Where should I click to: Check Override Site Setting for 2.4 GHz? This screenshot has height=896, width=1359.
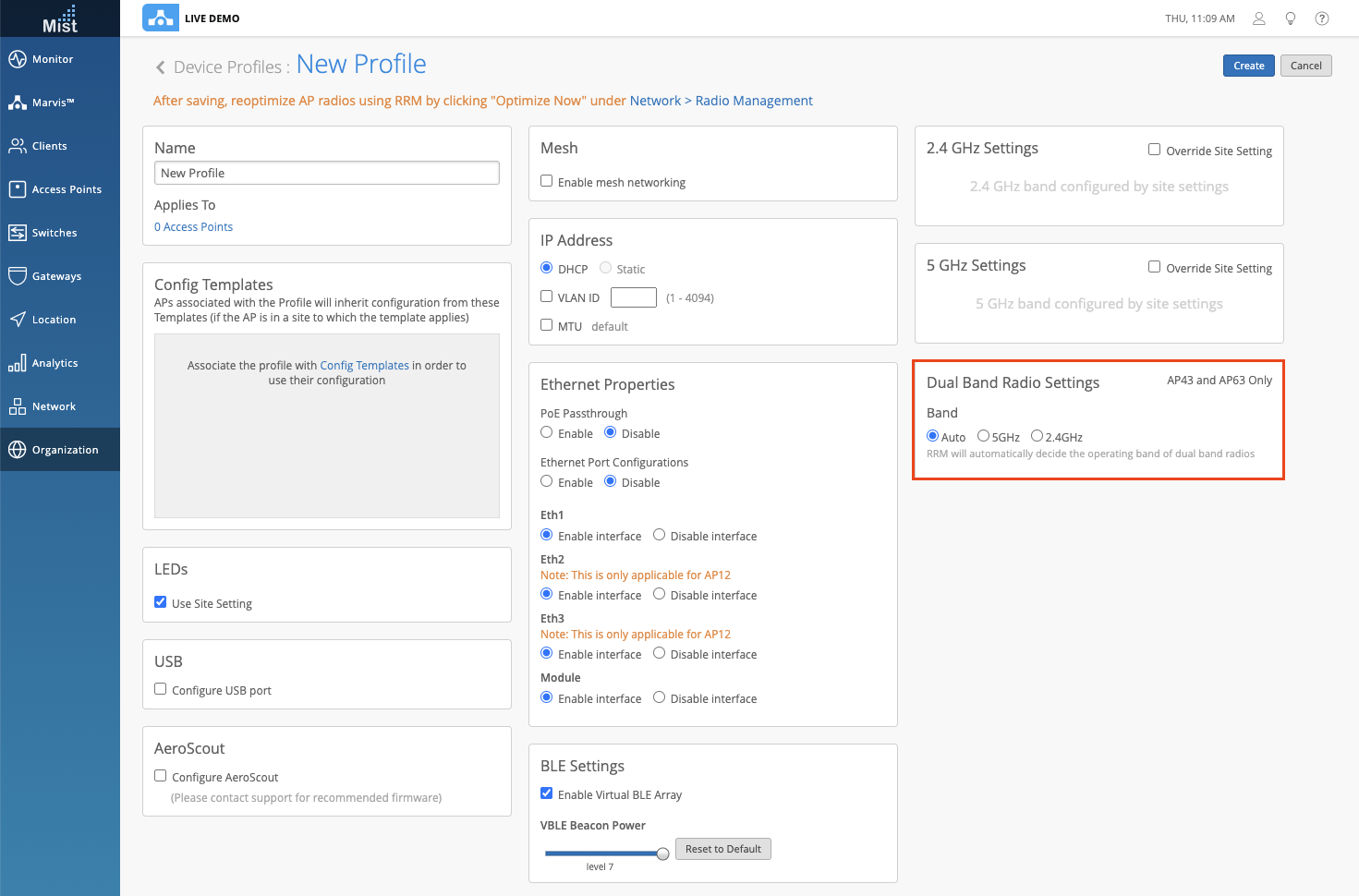pos(1154,150)
